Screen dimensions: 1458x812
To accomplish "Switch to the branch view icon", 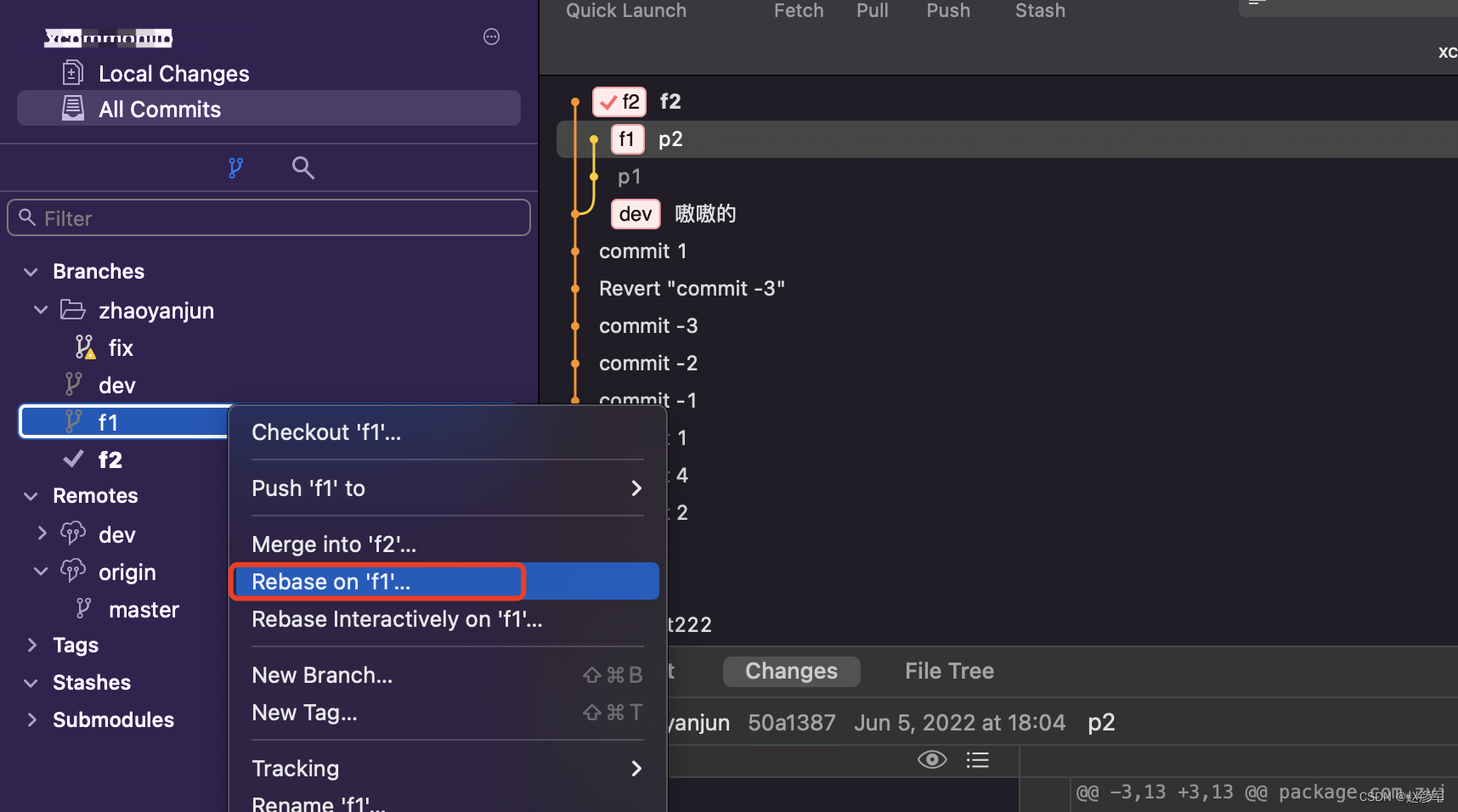I will (x=235, y=168).
